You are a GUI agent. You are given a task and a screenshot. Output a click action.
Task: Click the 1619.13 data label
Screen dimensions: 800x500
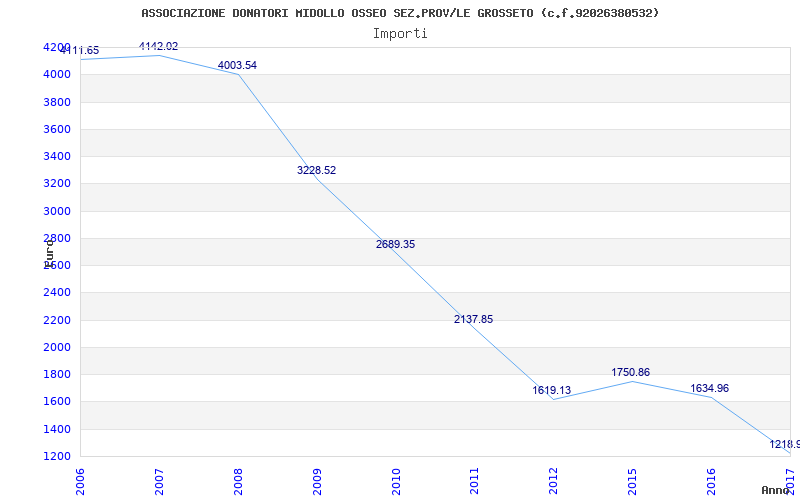coord(552,390)
